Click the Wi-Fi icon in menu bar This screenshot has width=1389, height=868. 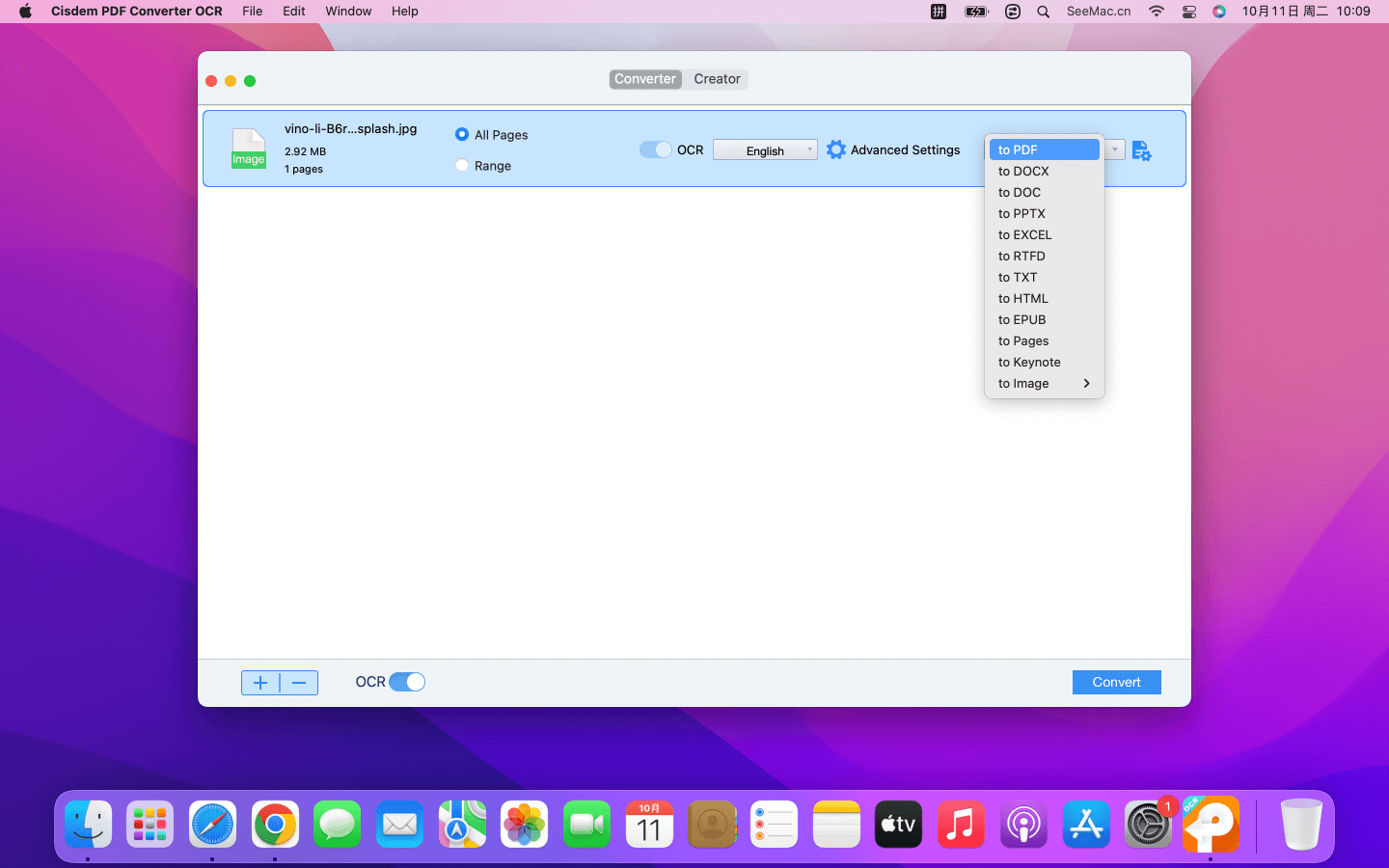pyautogui.click(x=1157, y=12)
